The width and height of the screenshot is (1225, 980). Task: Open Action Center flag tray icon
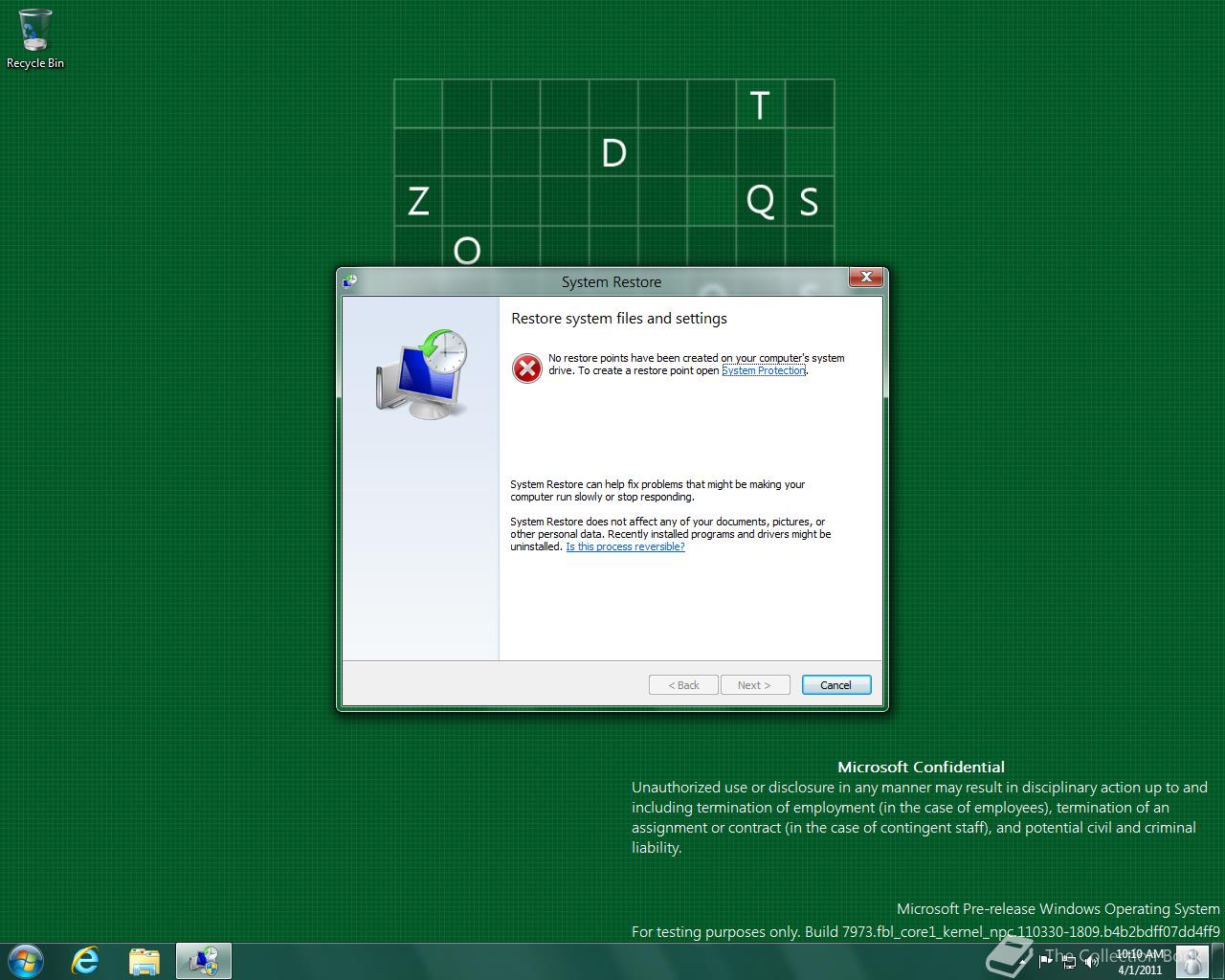pyautogui.click(x=1045, y=961)
